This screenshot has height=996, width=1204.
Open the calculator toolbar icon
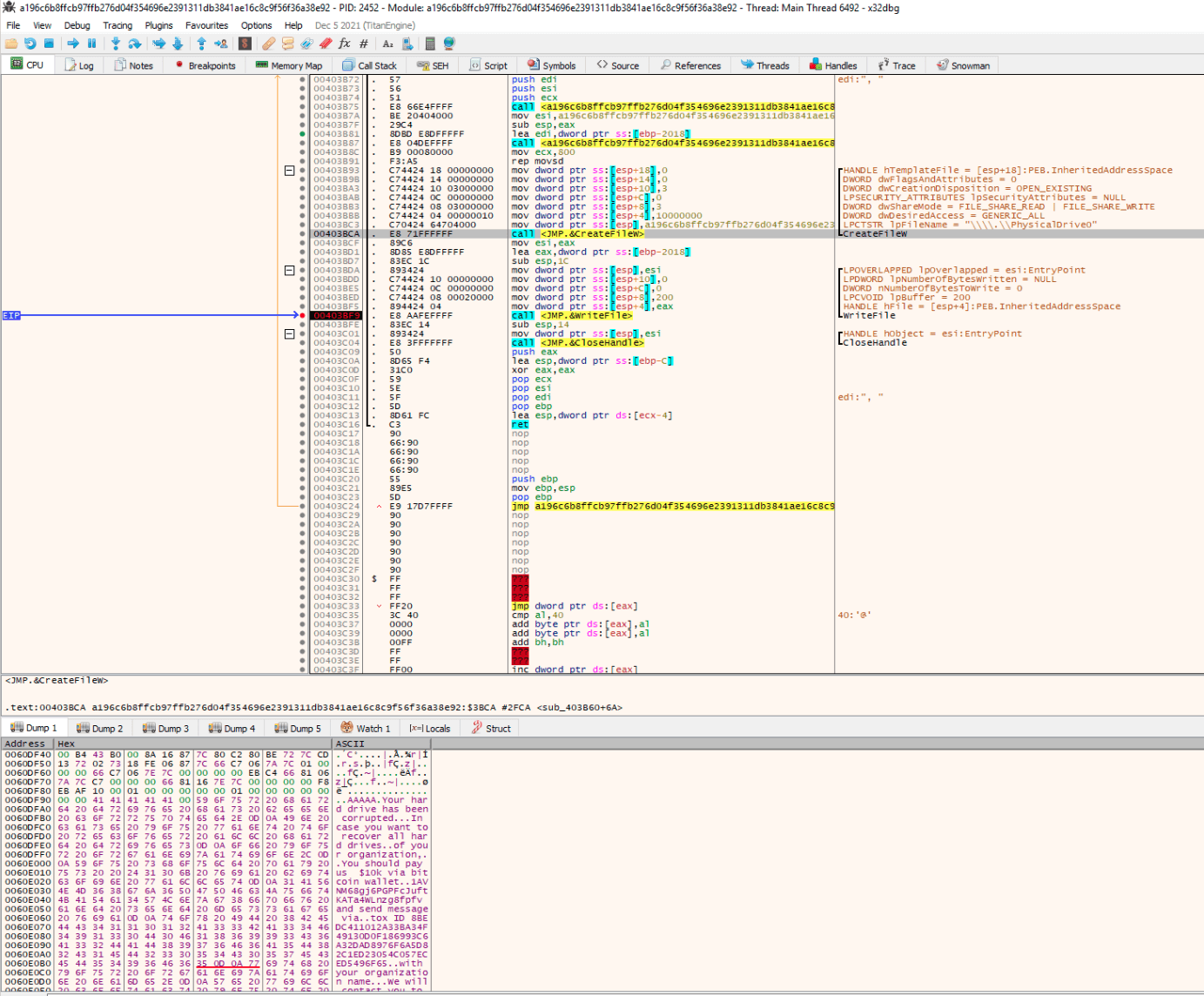click(430, 44)
